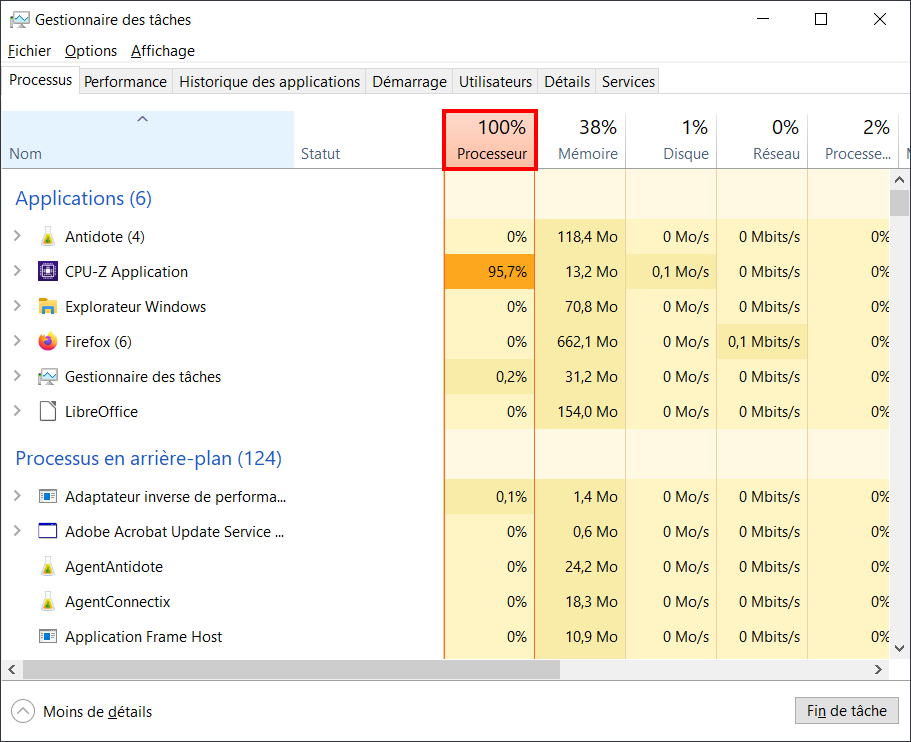Click the 154,0 Mo memory value
This screenshot has height=742, width=911.
[587, 411]
